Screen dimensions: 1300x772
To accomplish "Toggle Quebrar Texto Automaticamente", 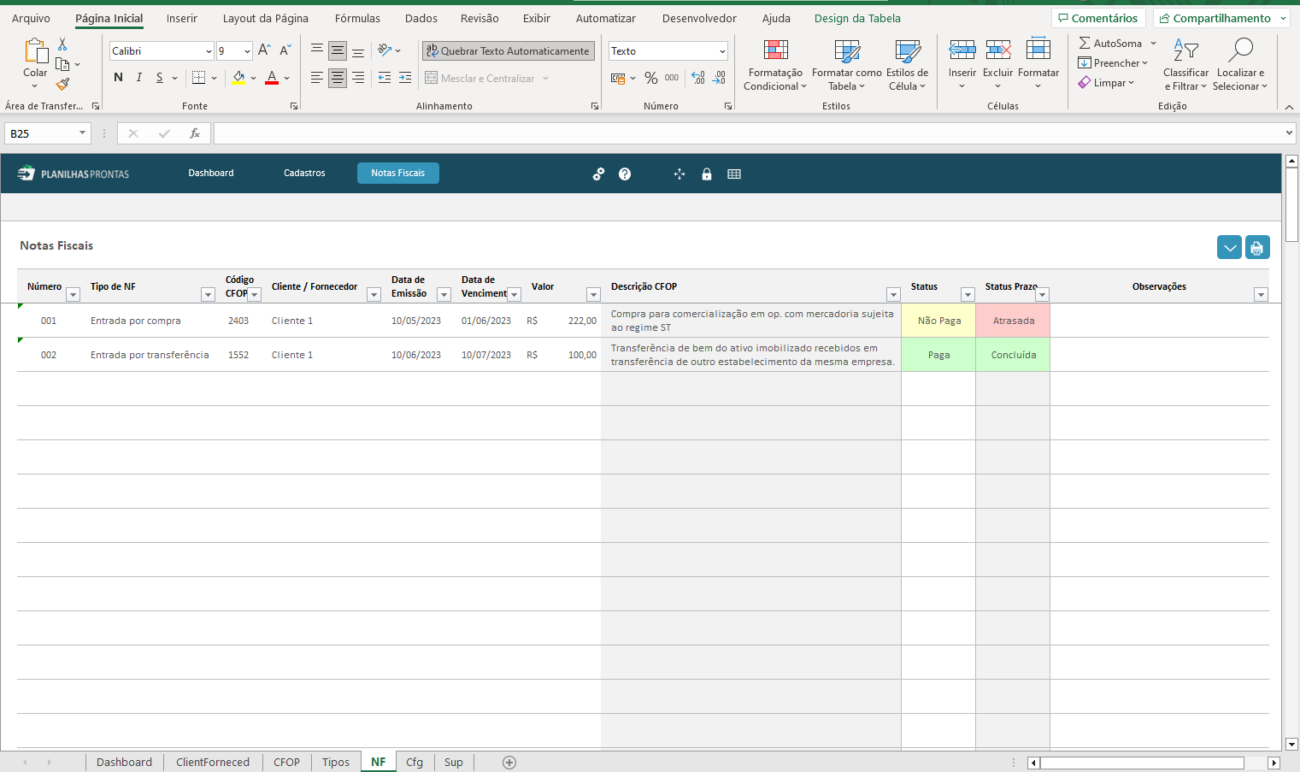I will pos(507,50).
